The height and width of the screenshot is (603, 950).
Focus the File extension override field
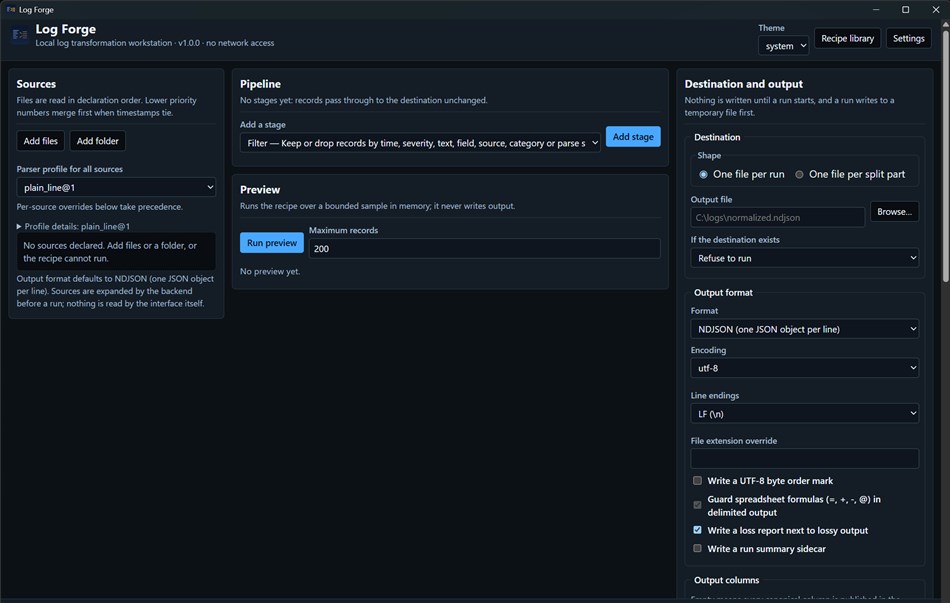[804, 459]
